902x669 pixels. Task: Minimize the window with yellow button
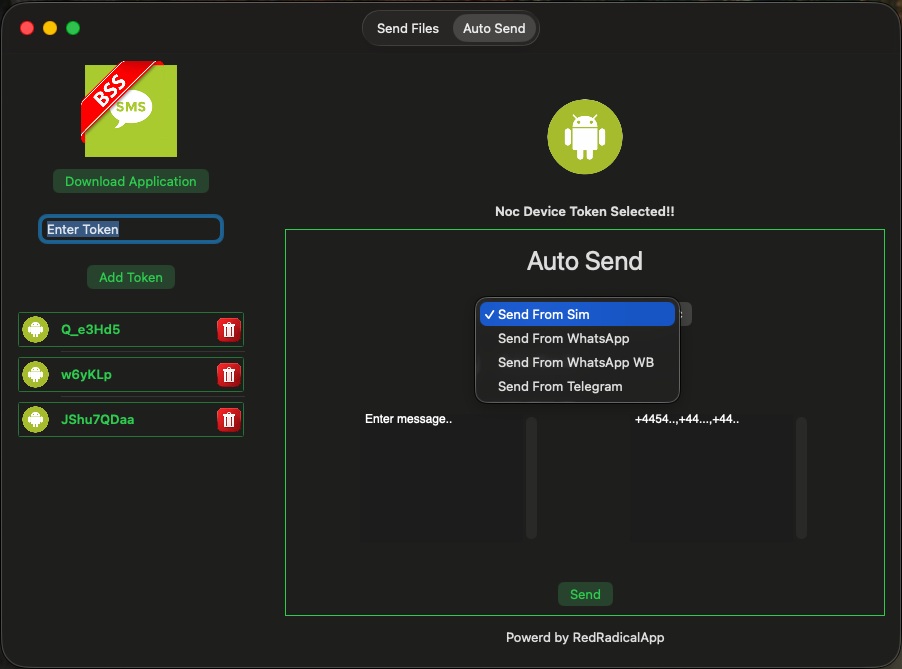pos(50,28)
